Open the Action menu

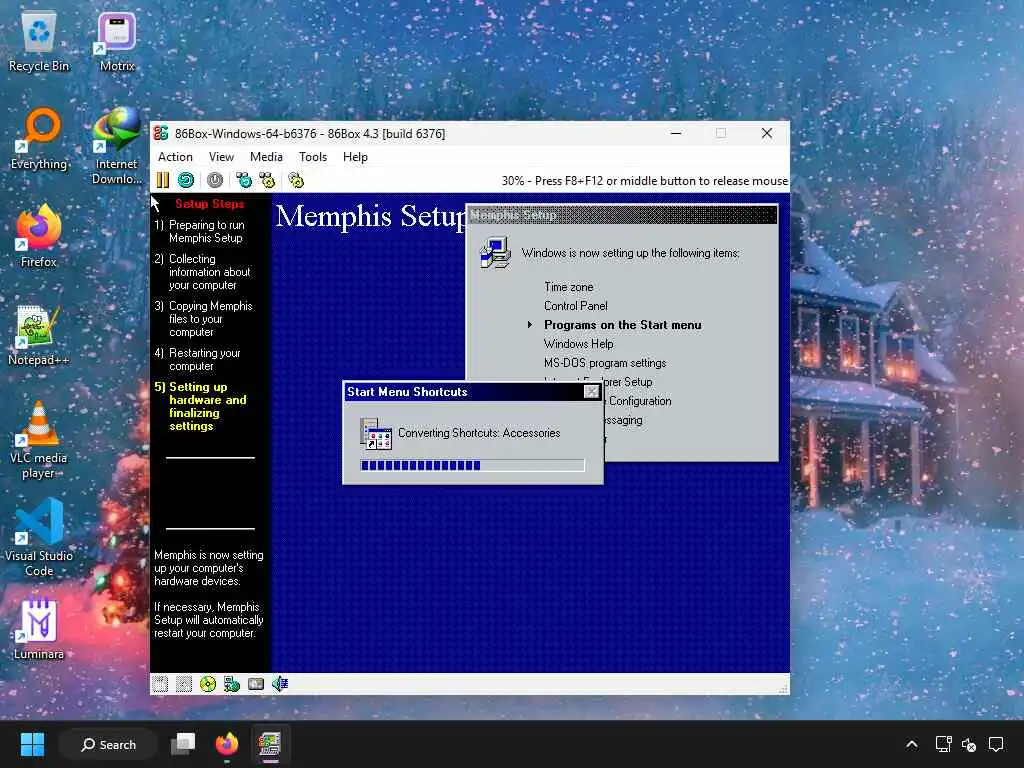click(175, 157)
